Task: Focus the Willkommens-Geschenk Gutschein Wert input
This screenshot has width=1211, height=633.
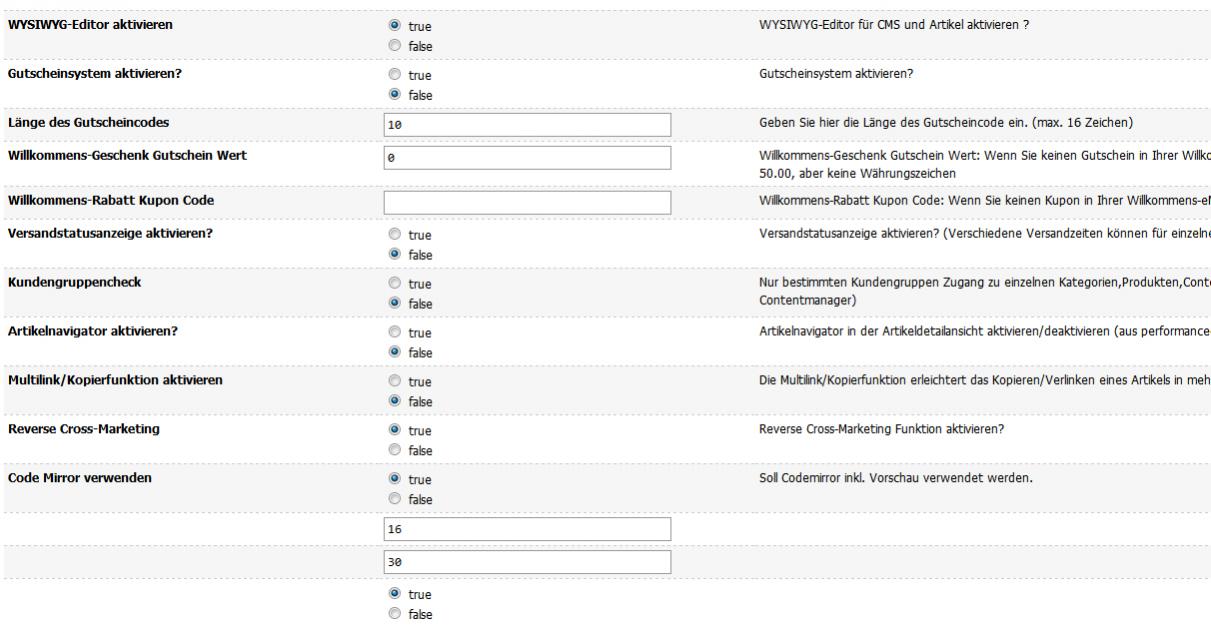Action: pyautogui.click(x=526, y=158)
